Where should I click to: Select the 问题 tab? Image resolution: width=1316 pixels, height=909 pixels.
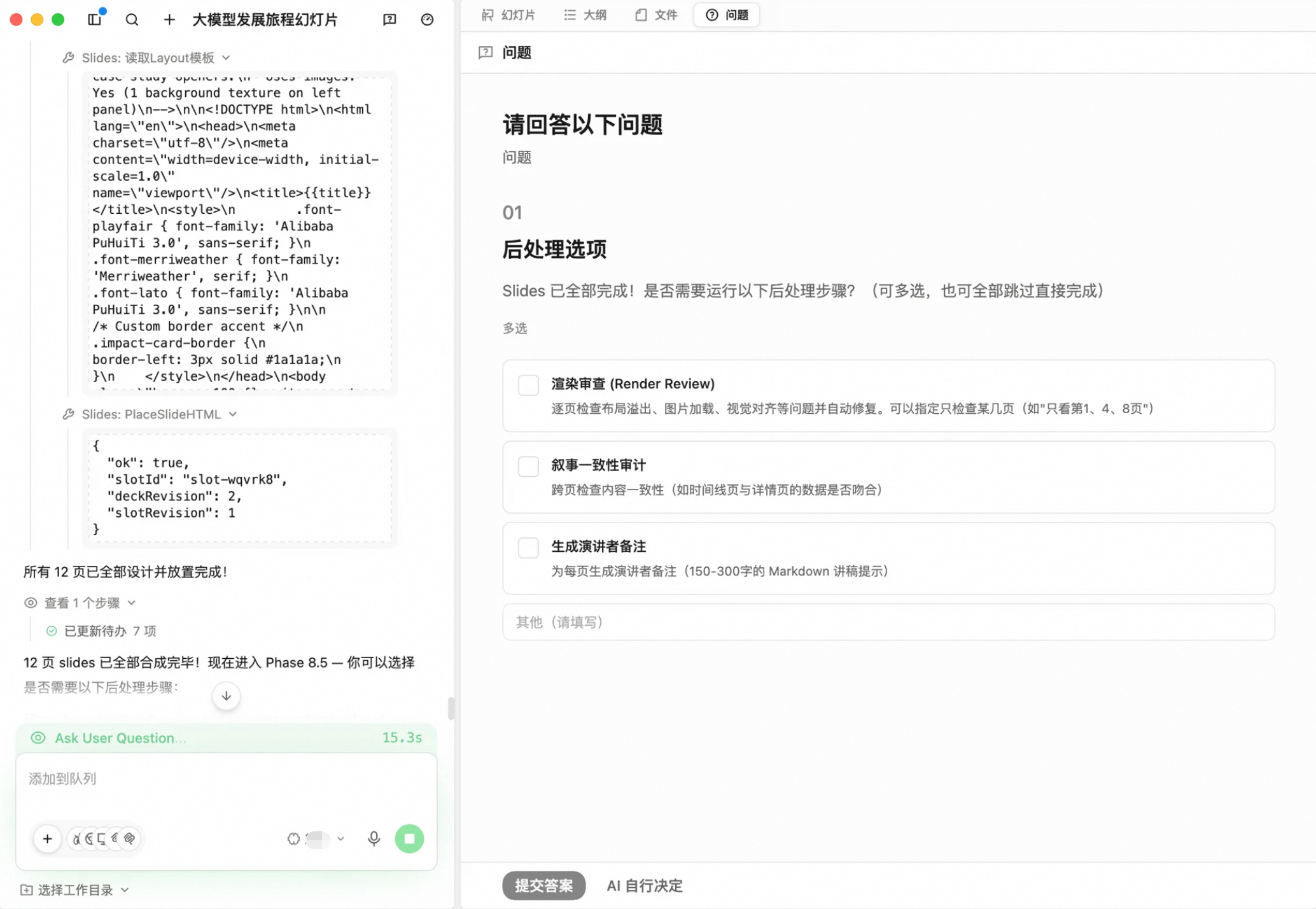coord(727,15)
